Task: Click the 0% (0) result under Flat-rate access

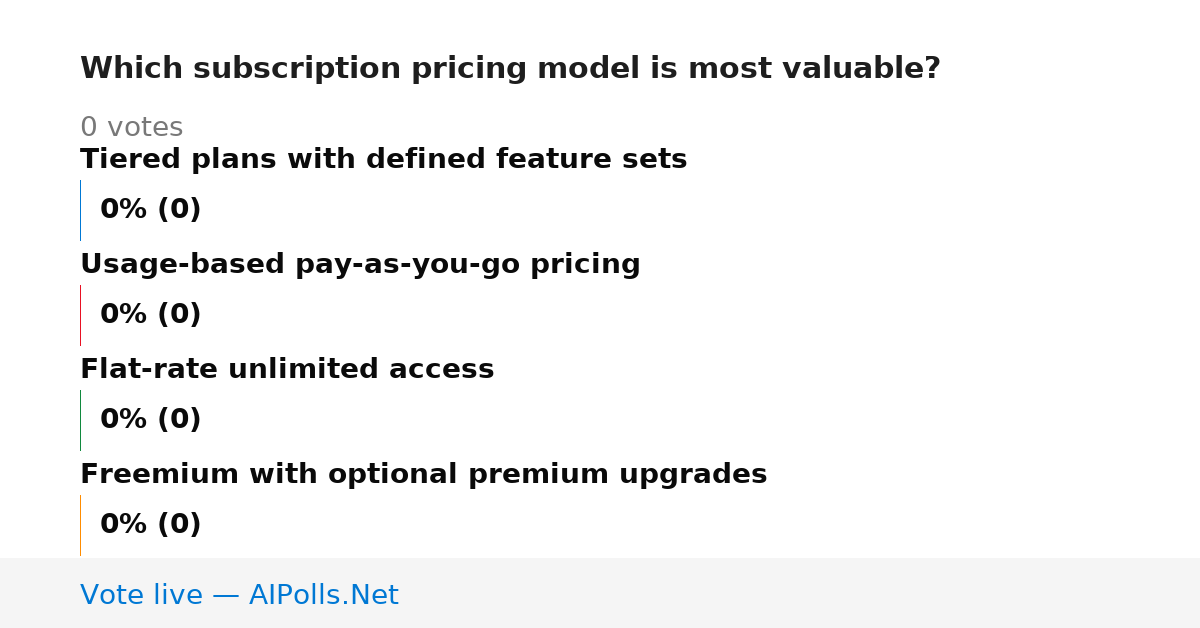Action: pos(150,420)
